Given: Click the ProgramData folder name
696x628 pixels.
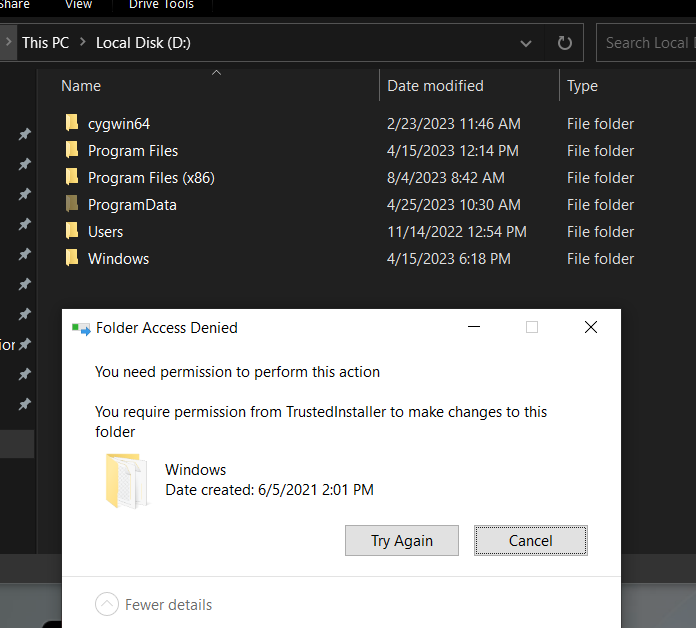Looking at the screenshot, I should 132,205.
